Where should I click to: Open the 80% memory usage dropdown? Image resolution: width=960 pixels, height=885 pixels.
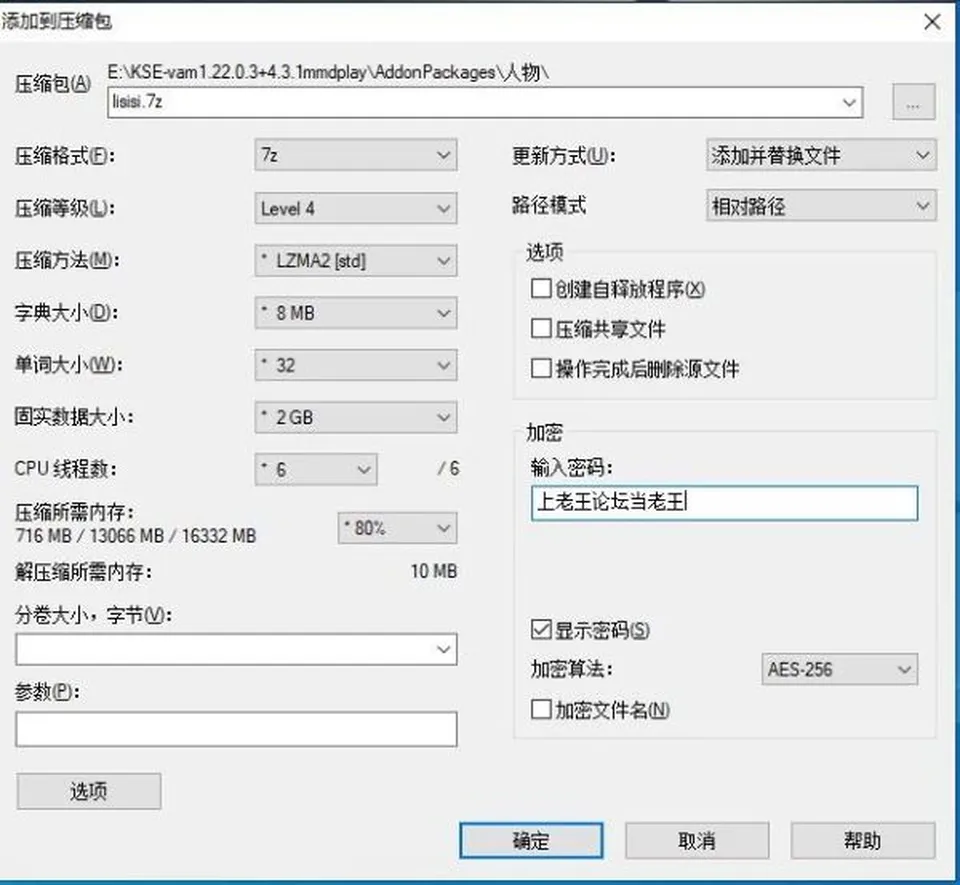point(397,528)
